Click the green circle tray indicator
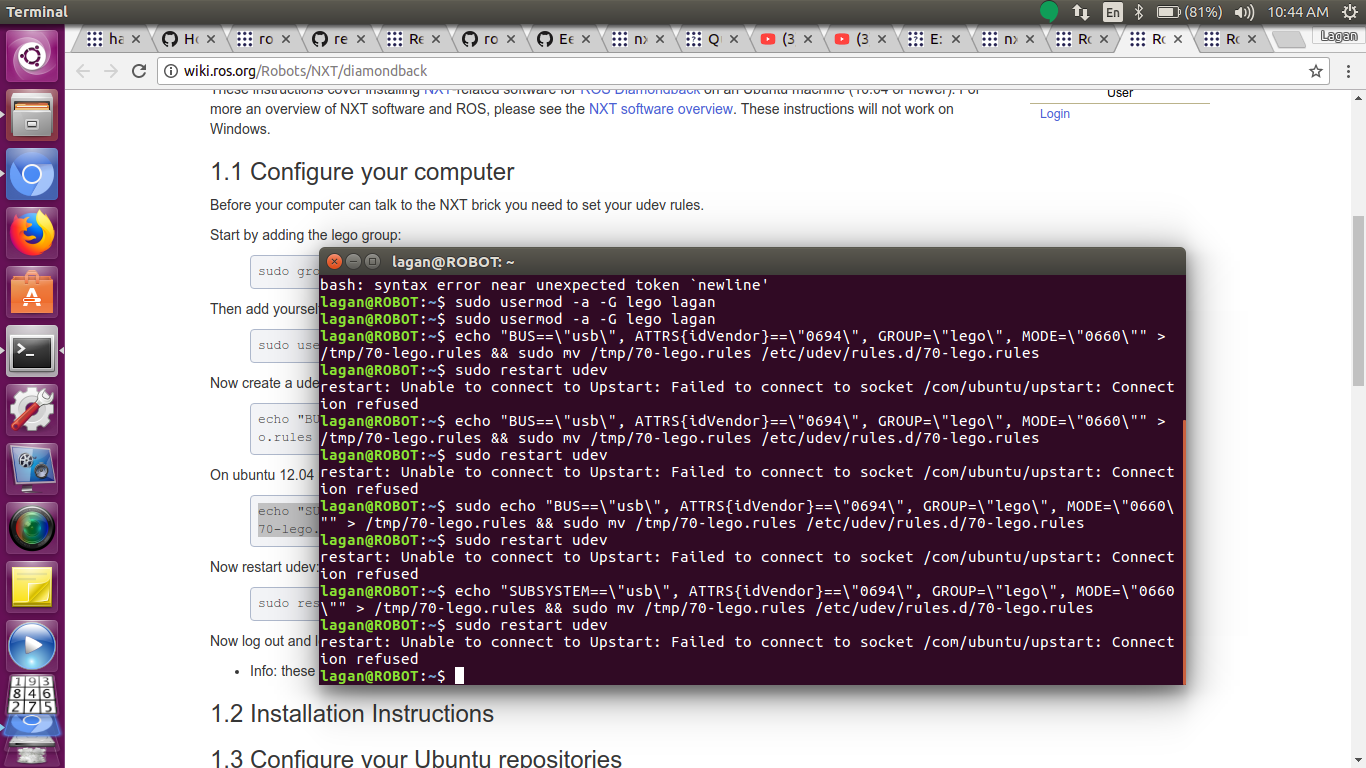The image size is (1366, 768). click(x=1049, y=12)
